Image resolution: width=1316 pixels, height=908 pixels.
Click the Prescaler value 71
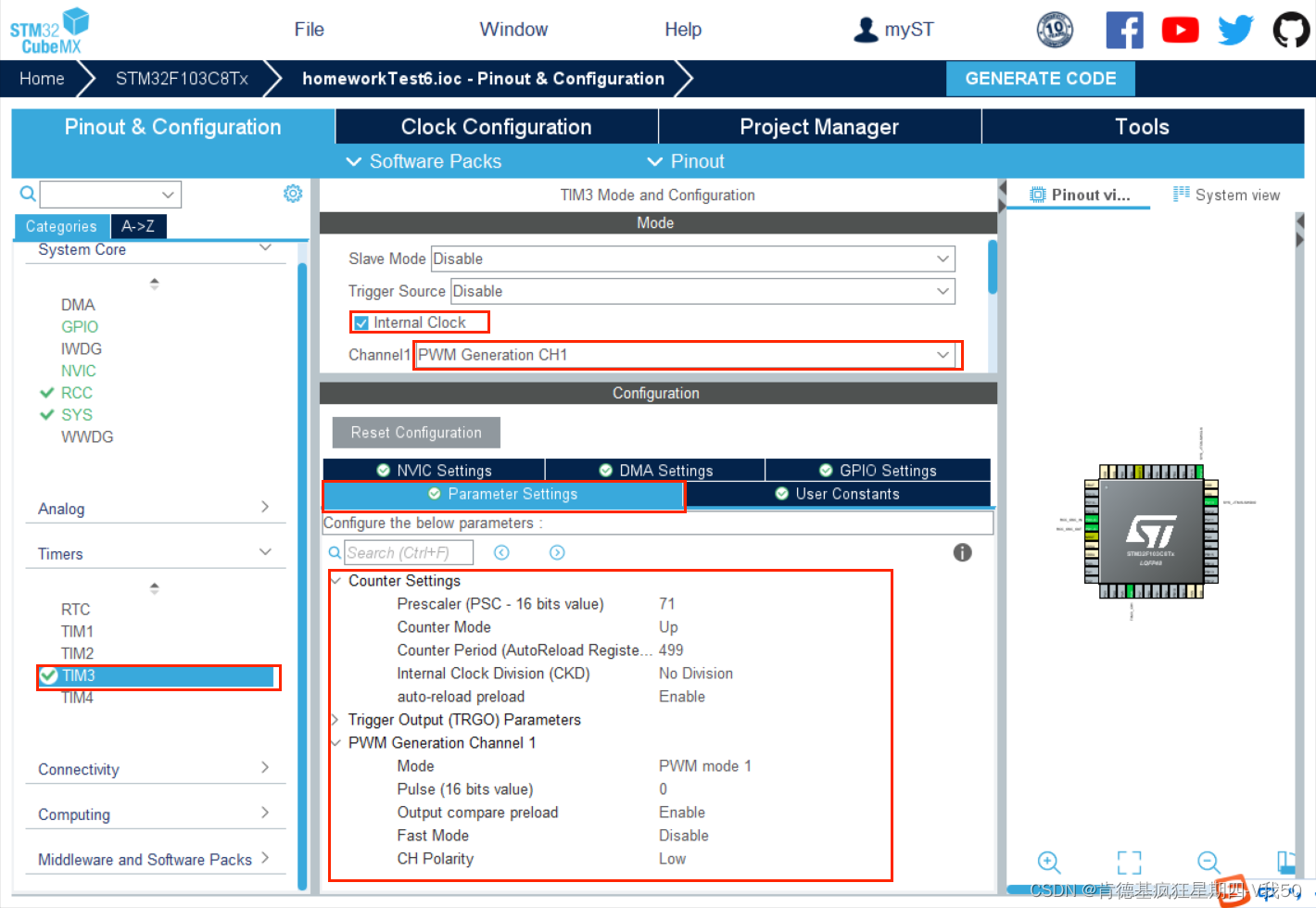(667, 604)
